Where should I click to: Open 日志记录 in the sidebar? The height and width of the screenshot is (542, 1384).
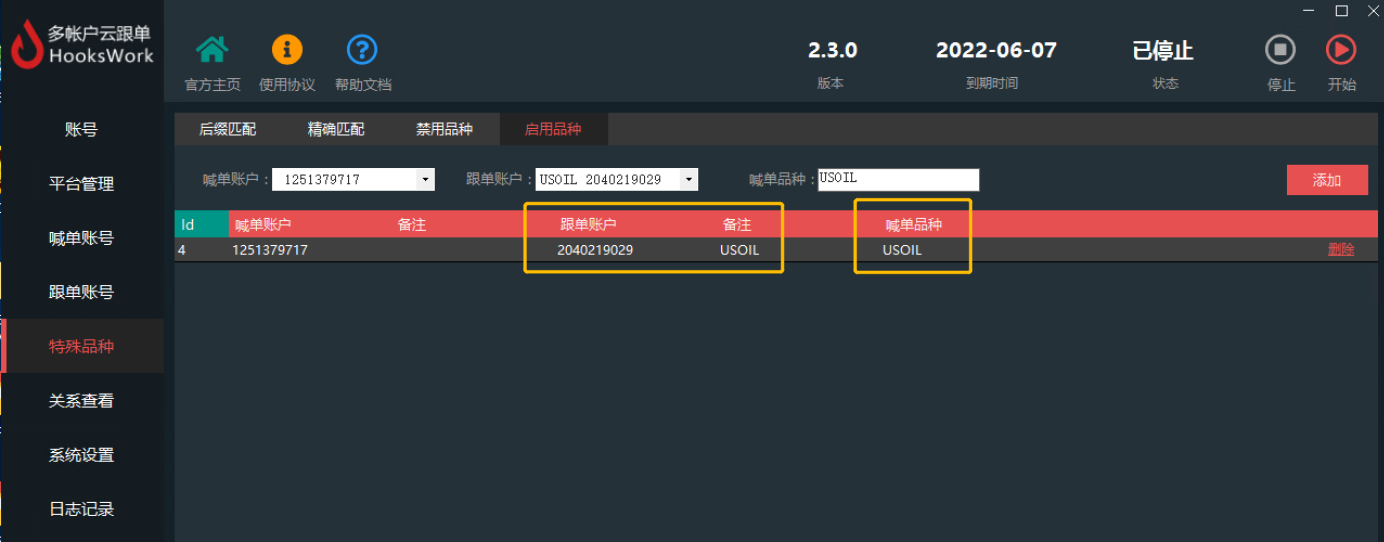pos(81,509)
